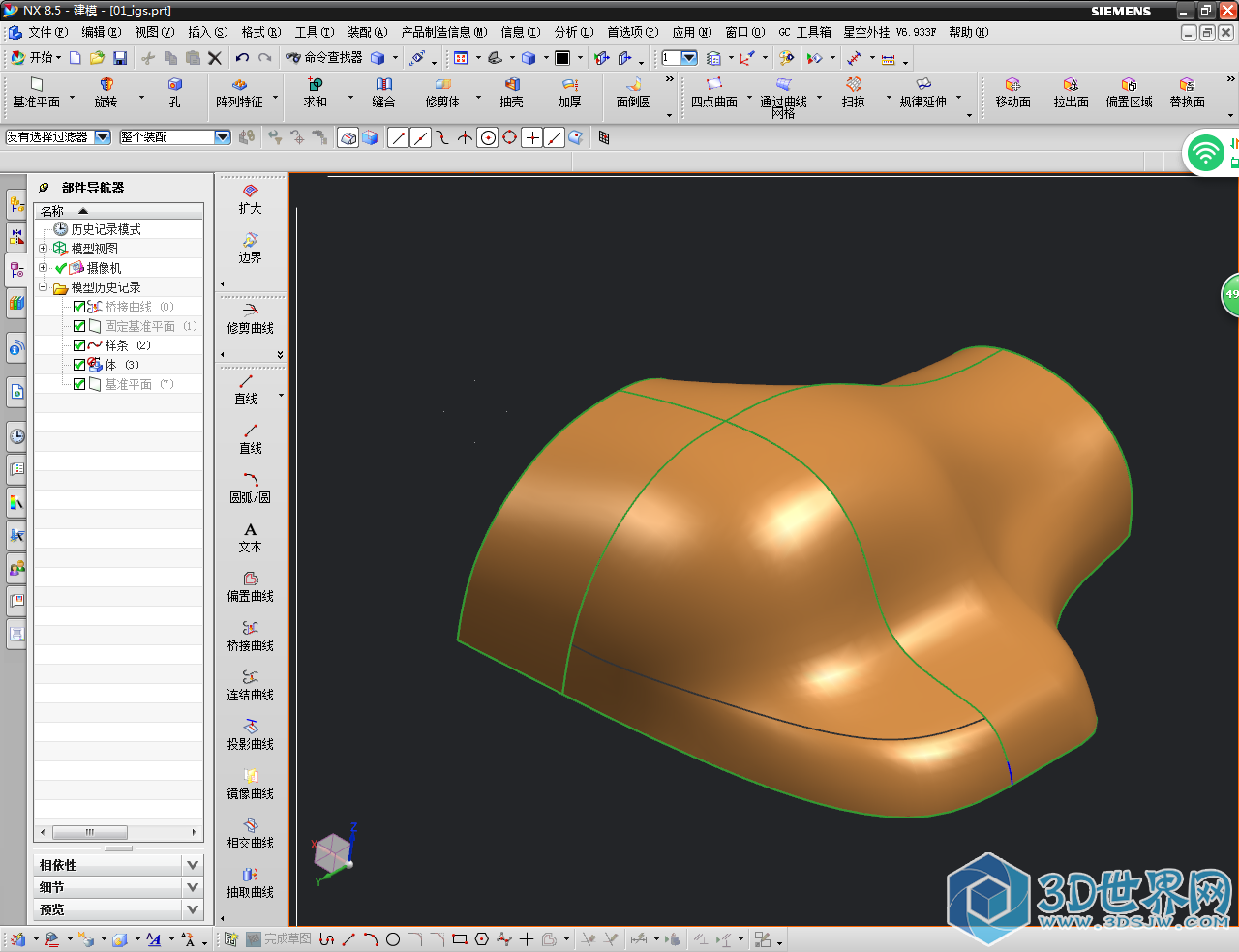This screenshot has height=952, width=1239.
Task: Click the Pull Face (拉出面) tool
Action: pos(1072,93)
